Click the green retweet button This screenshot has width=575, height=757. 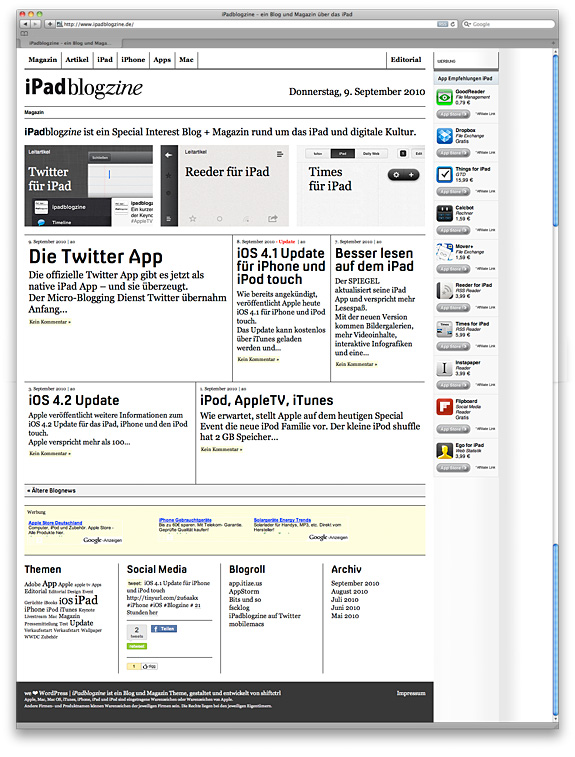[137, 646]
